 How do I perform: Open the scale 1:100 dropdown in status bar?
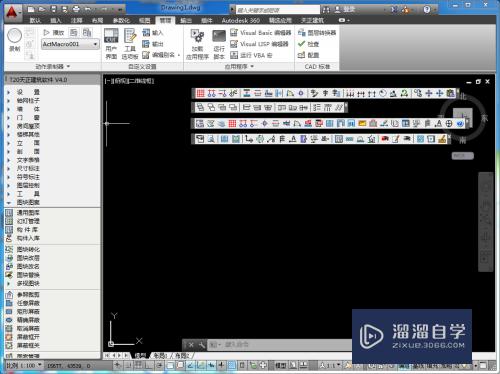pos(24,365)
